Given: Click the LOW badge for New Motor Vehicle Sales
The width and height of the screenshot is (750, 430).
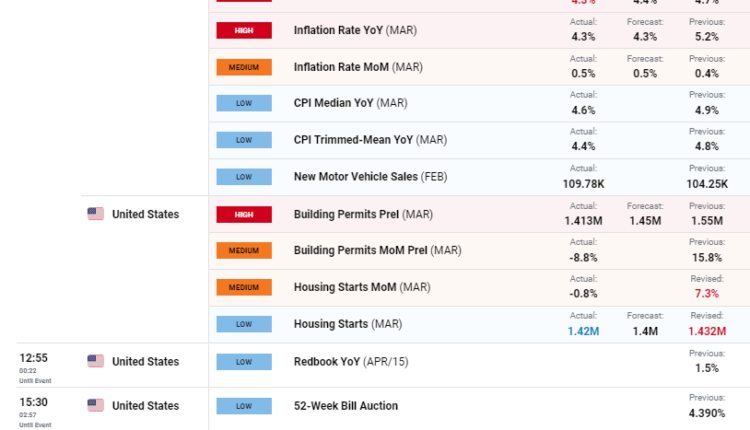Looking at the screenshot, I should pyautogui.click(x=244, y=177).
